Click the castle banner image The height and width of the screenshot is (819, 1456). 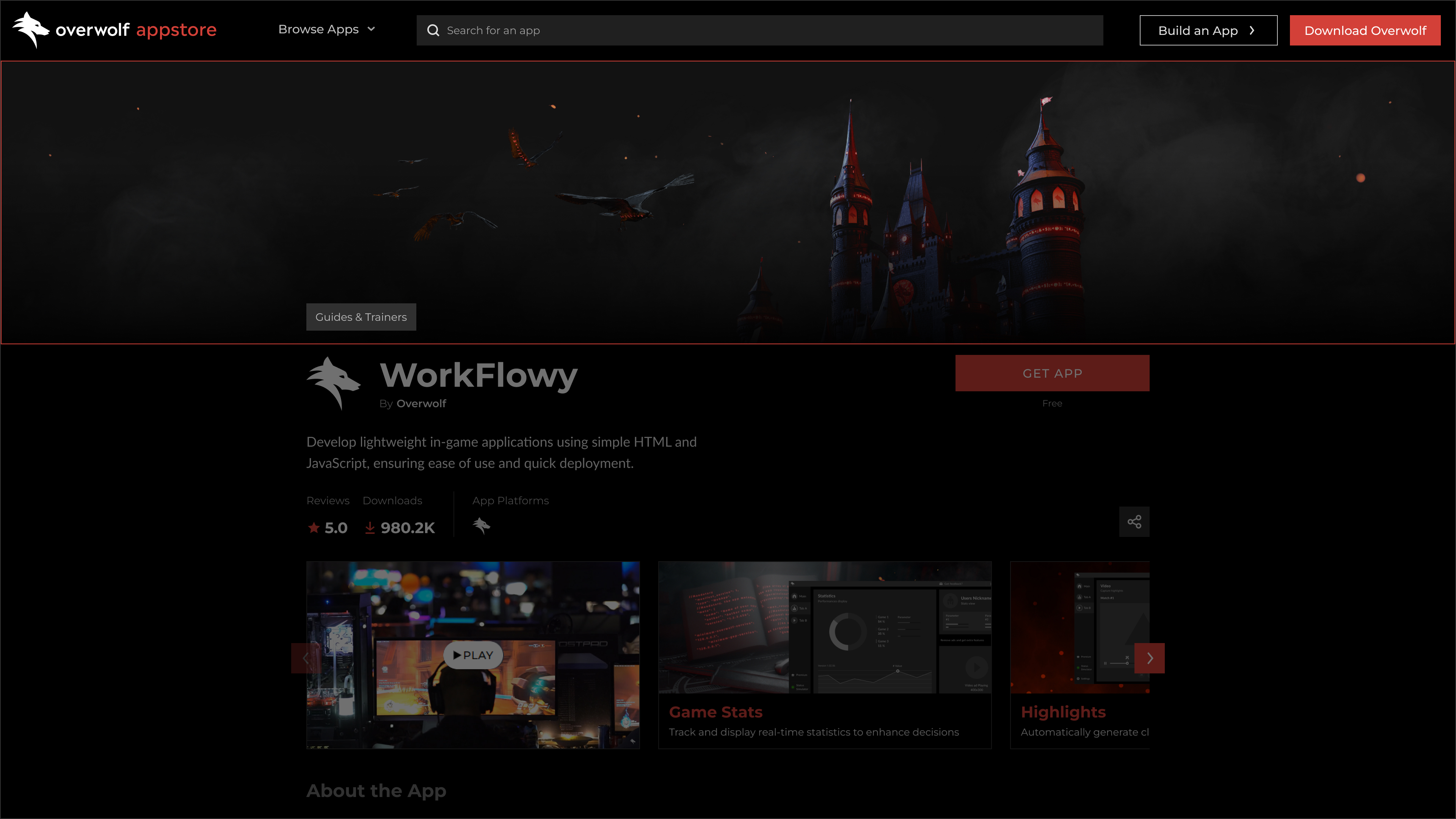tap(728, 202)
